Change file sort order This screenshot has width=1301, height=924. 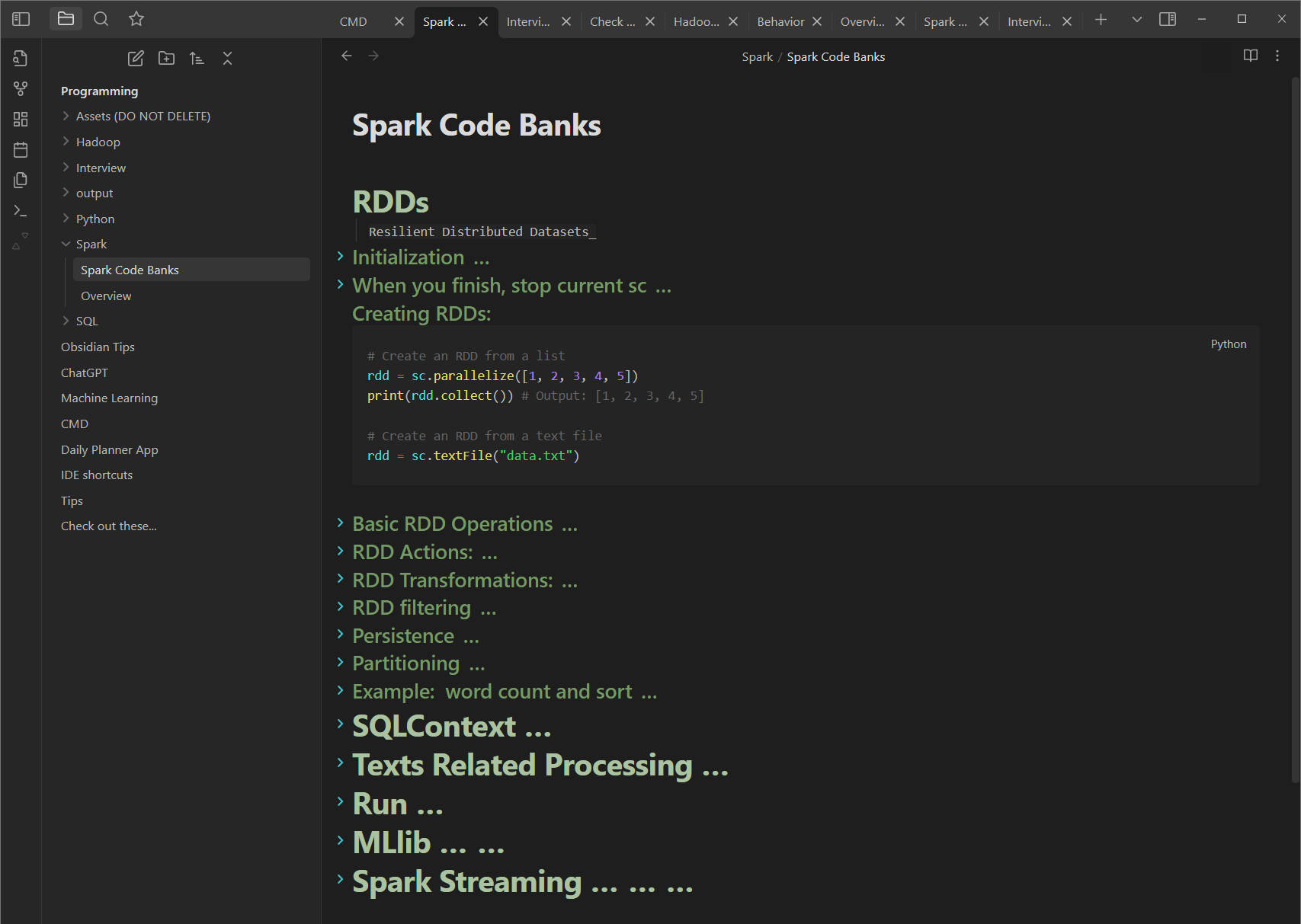coord(197,59)
